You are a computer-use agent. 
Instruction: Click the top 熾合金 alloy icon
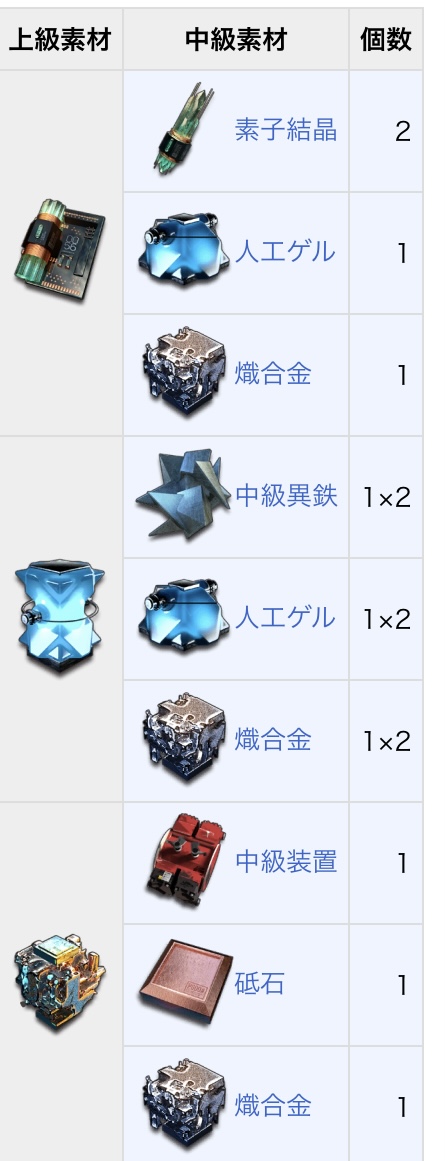tap(184, 370)
